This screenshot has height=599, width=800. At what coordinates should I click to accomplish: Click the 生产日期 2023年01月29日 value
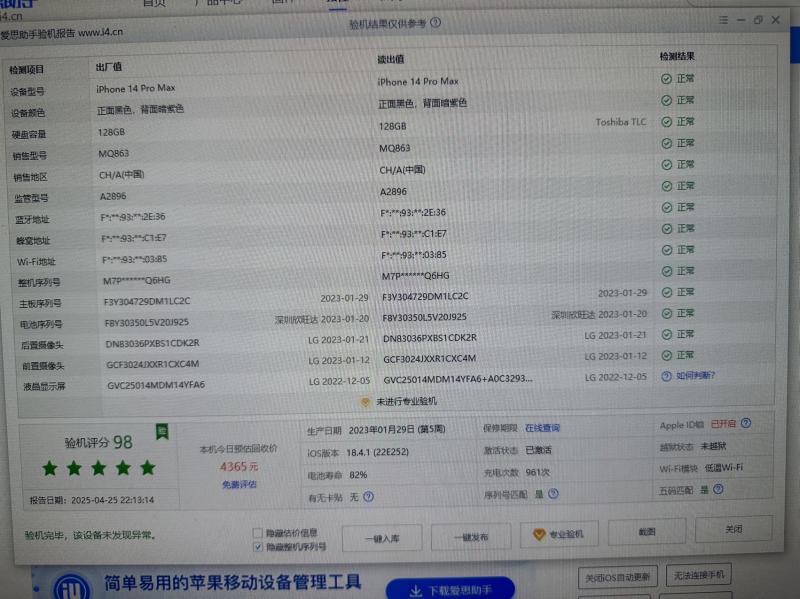click(397, 430)
